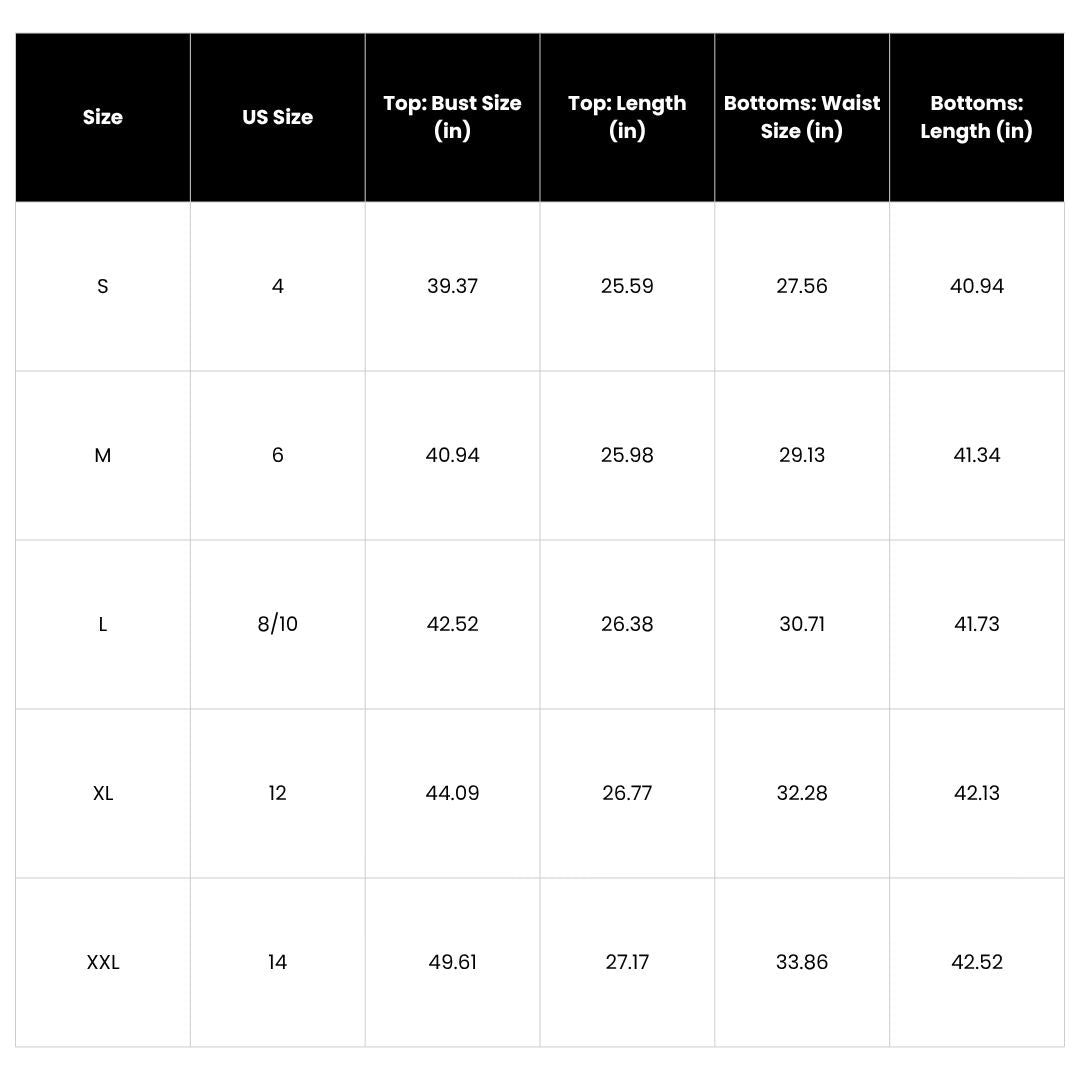Viewport: 1080px width, 1080px height.
Task: Click the US Size column header
Action: [x=278, y=117]
